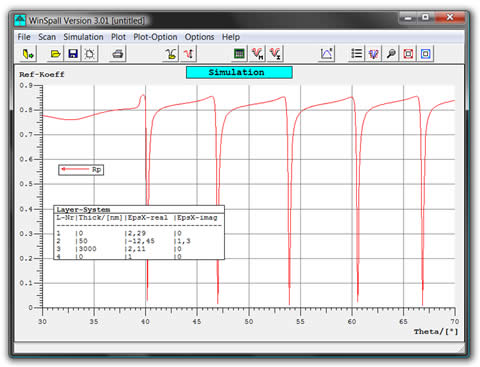Click the graph plot icon in toolbar
The width and height of the screenshot is (480, 367).
(x=326, y=54)
